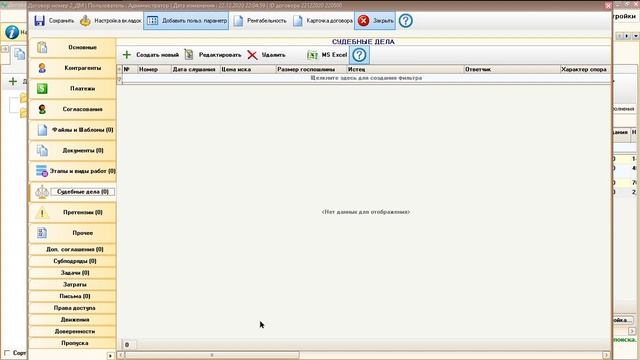The image size is (640, 360).
Task: Click the red Закрыть icon
Action: pos(363,20)
